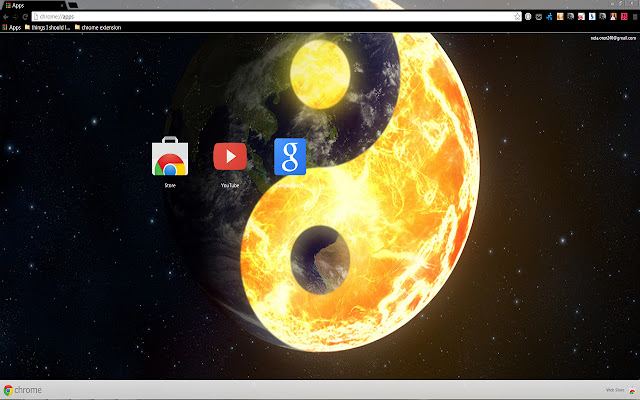The width and height of the screenshot is (640, 400).
Task: Click the orange square extension icon
Action: 560,16
